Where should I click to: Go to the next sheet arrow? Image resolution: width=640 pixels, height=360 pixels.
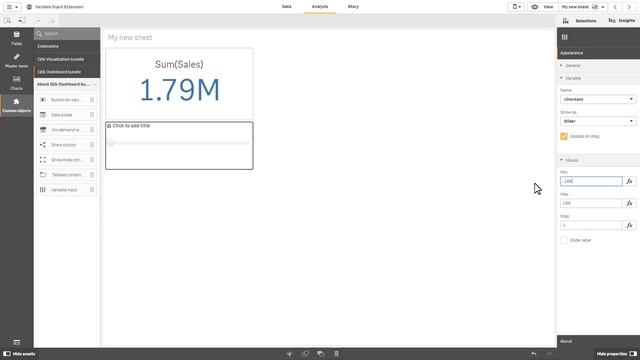629,7
